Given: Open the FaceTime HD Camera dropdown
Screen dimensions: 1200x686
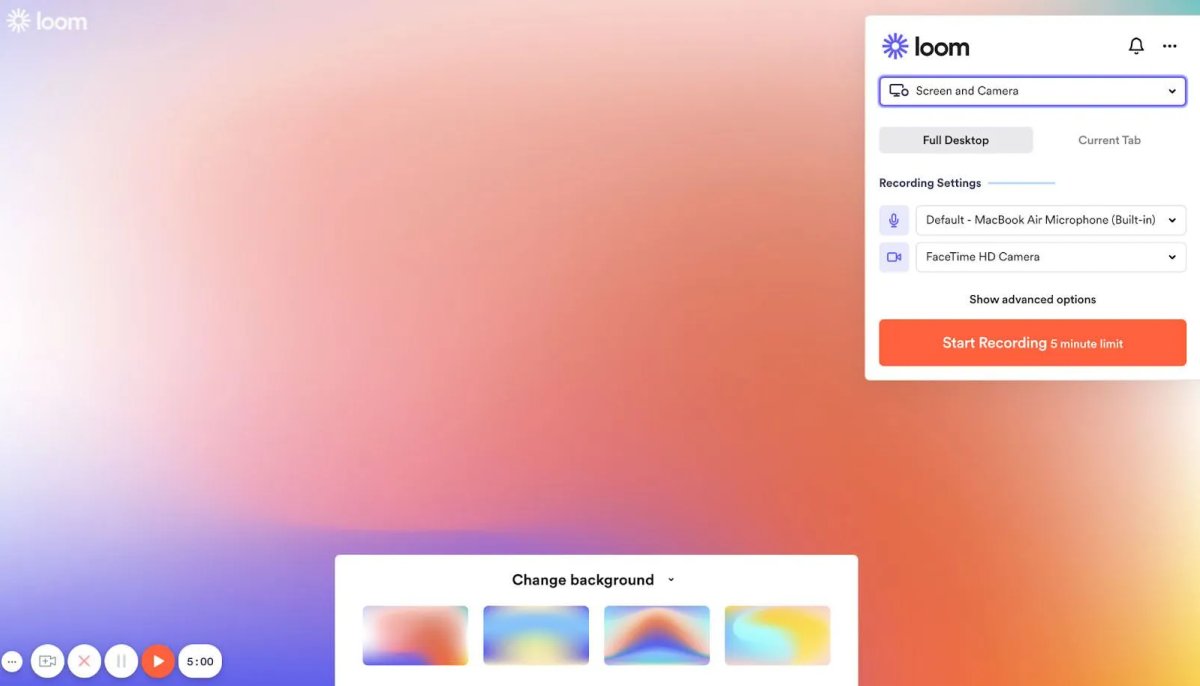Looking at the screenshot, I should tap(1051, 257).
